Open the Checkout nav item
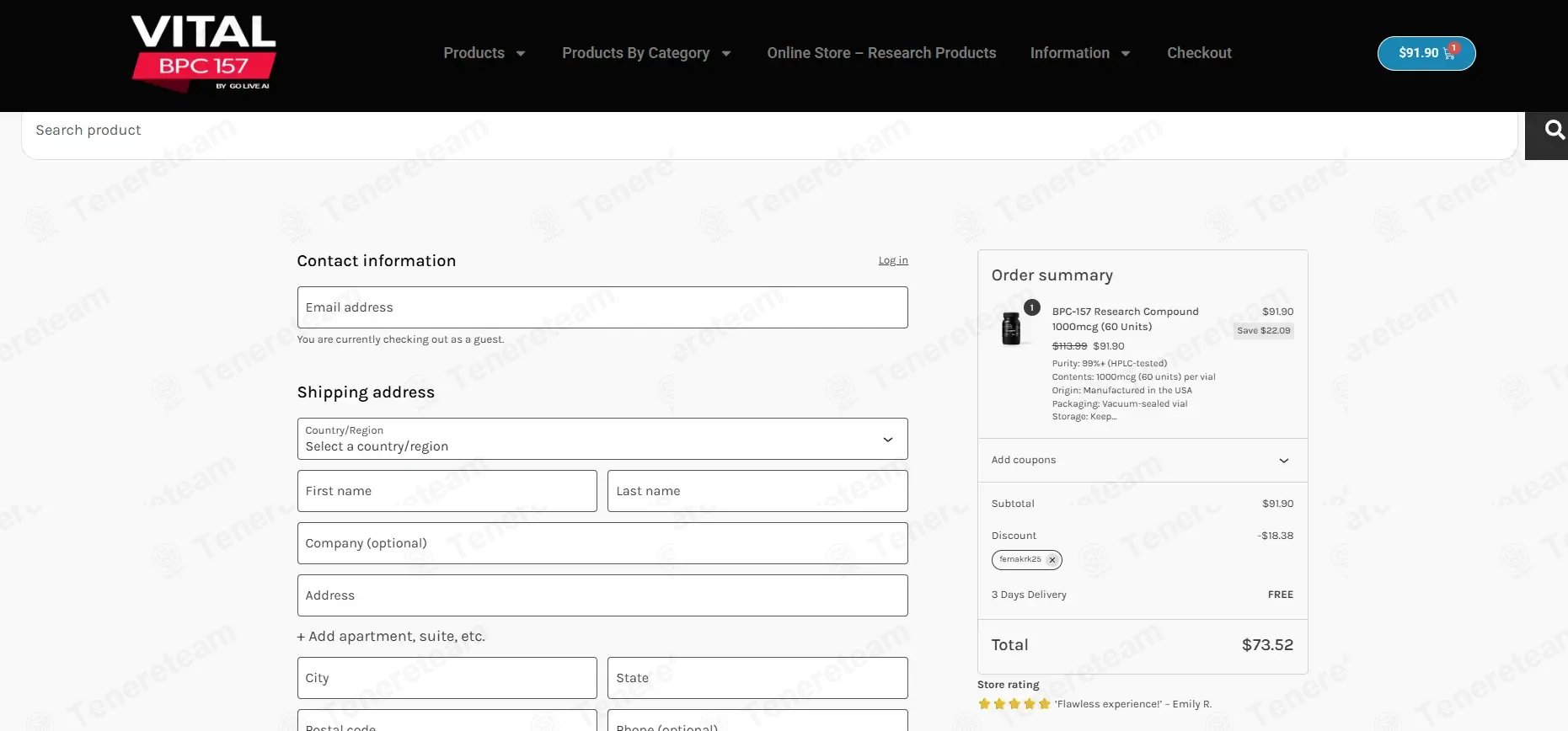Image resolution: width=1568 pixels, height=731 pixels. pyautogui.click(x=1199, y=53)
